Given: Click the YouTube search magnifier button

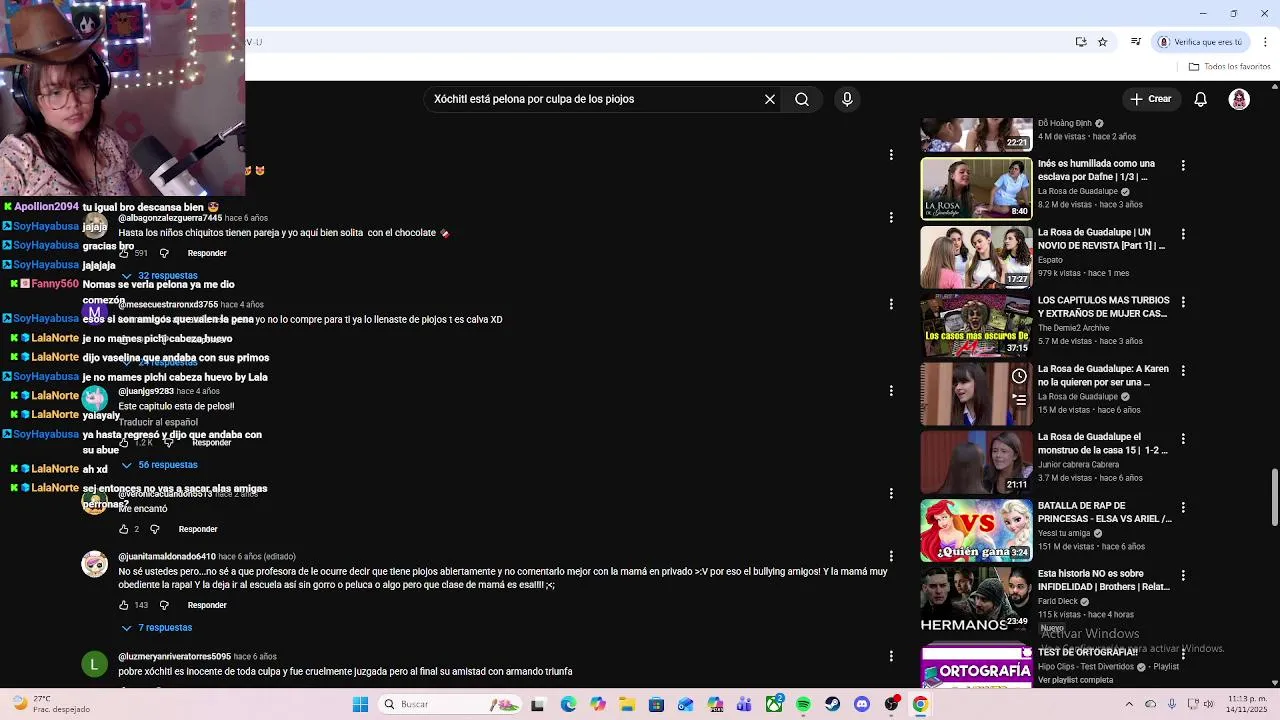Looking at the screenshot, I should (802, 99).
